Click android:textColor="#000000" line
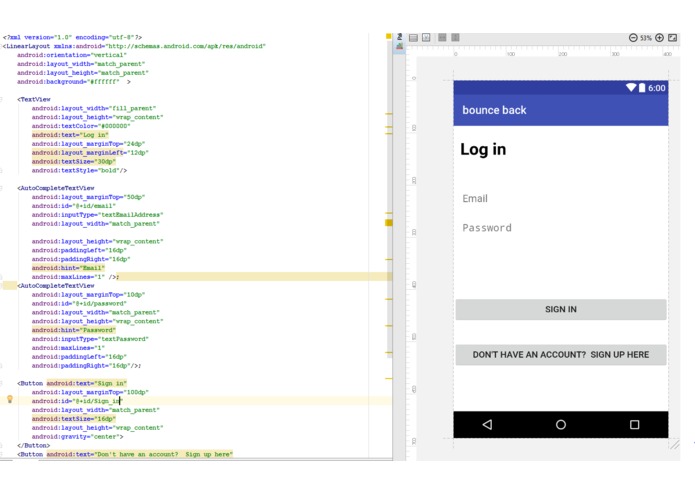 [81, 126]
